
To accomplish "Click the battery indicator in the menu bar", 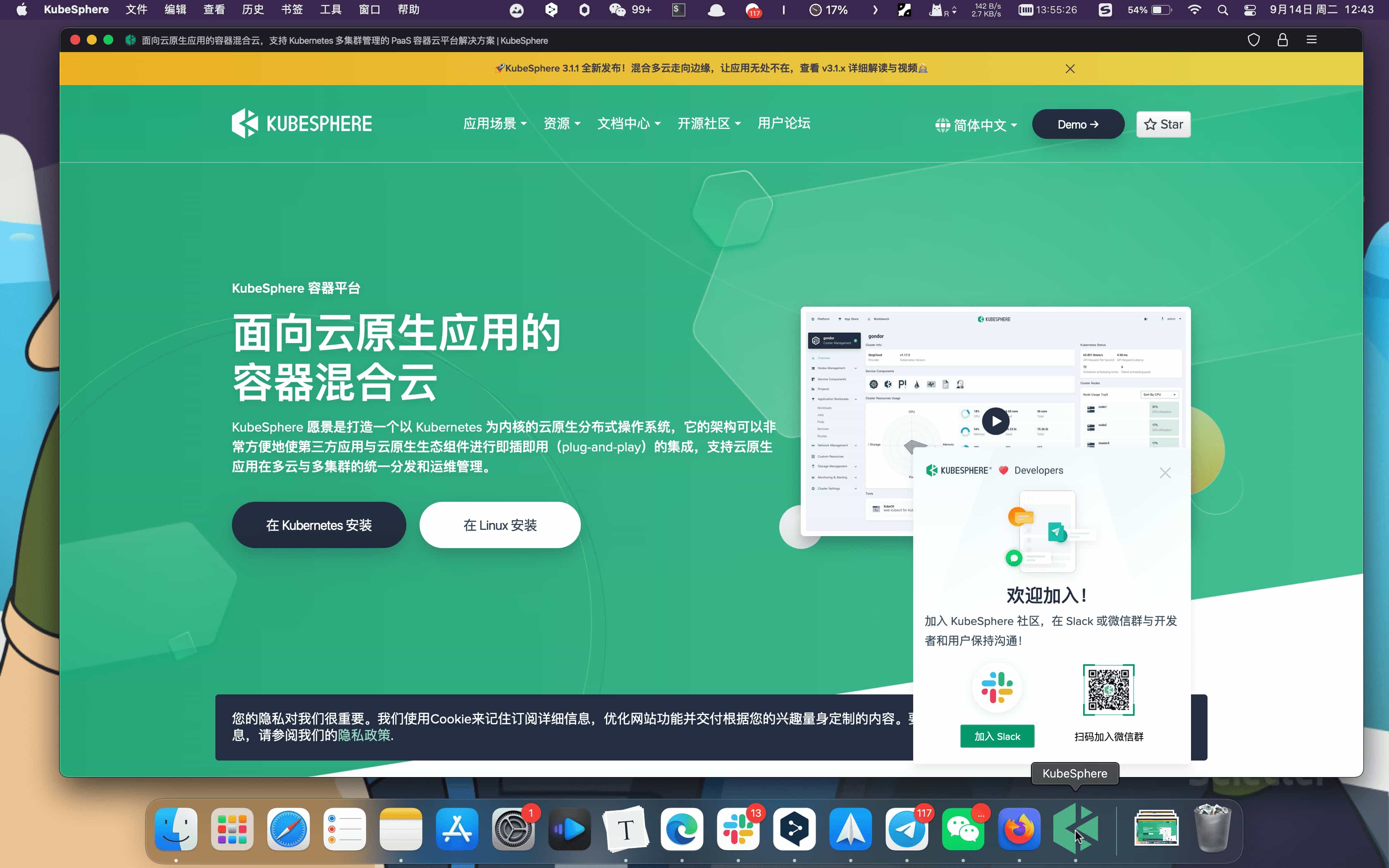I will [x=1150, y=10].
